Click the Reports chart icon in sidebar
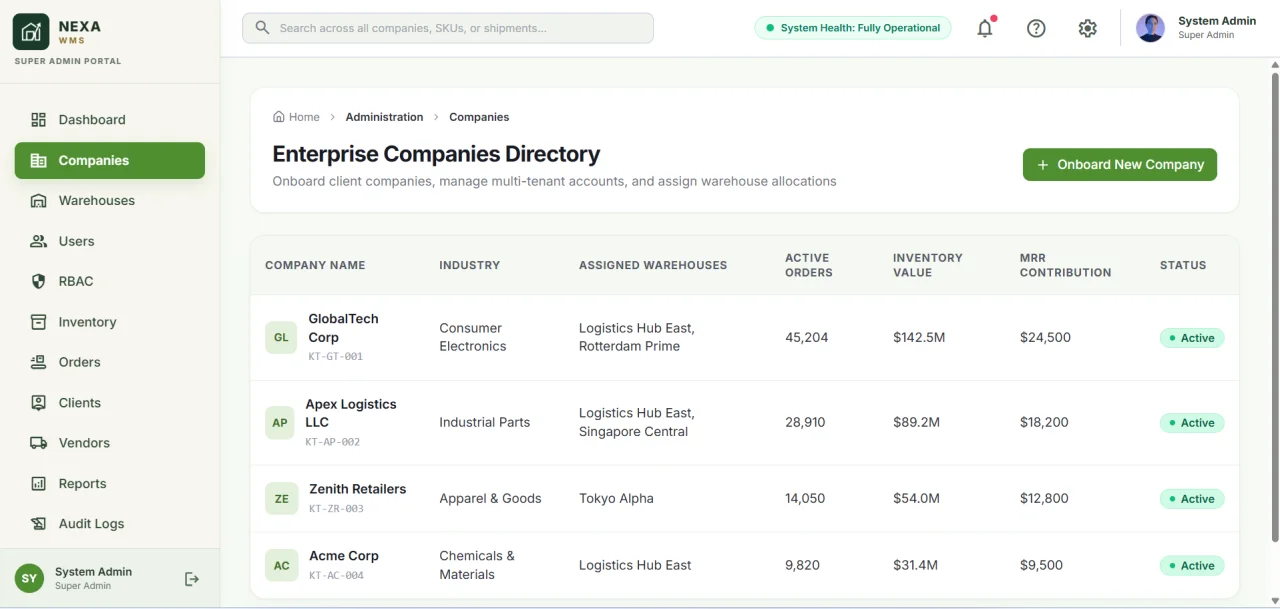 click(x=39, y=484)
